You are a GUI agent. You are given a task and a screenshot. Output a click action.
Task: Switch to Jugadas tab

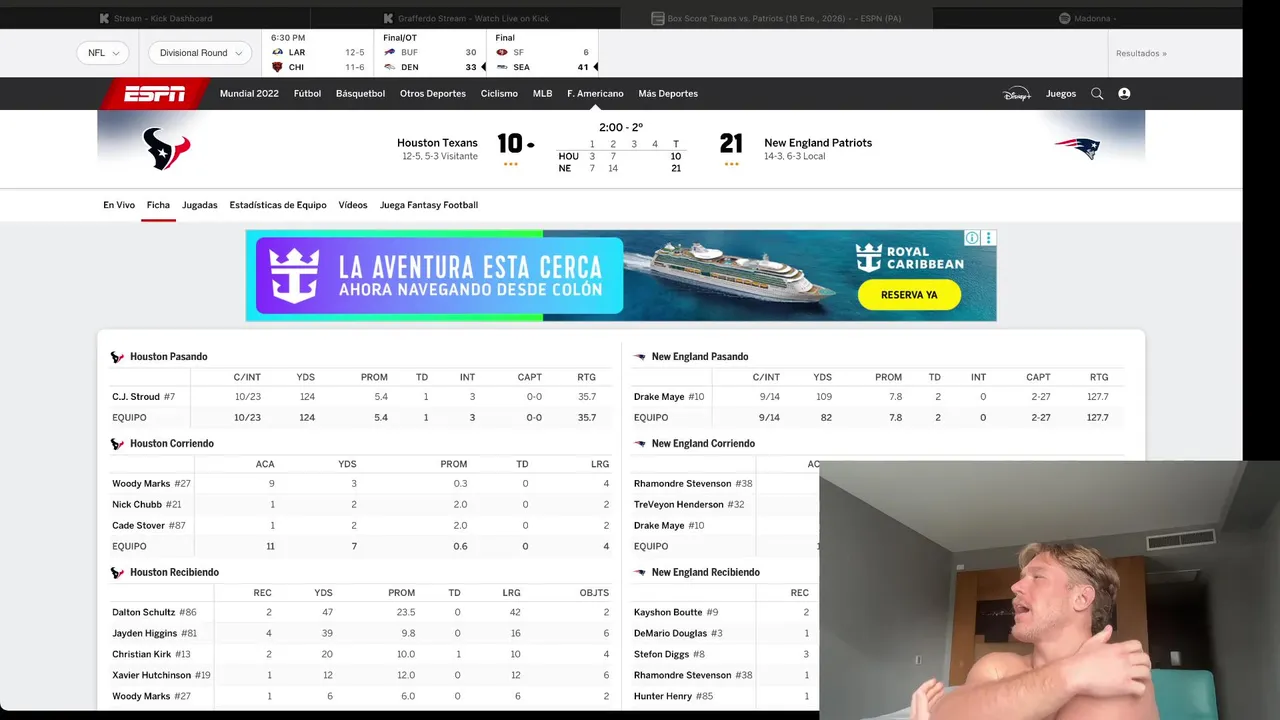coord(200,205)
